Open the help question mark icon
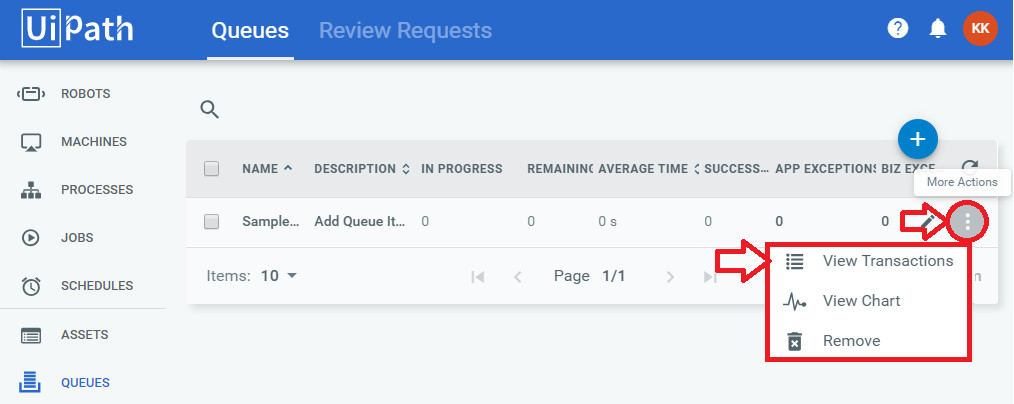Viewport: 1014px width, 404px height. click(898, 28)
